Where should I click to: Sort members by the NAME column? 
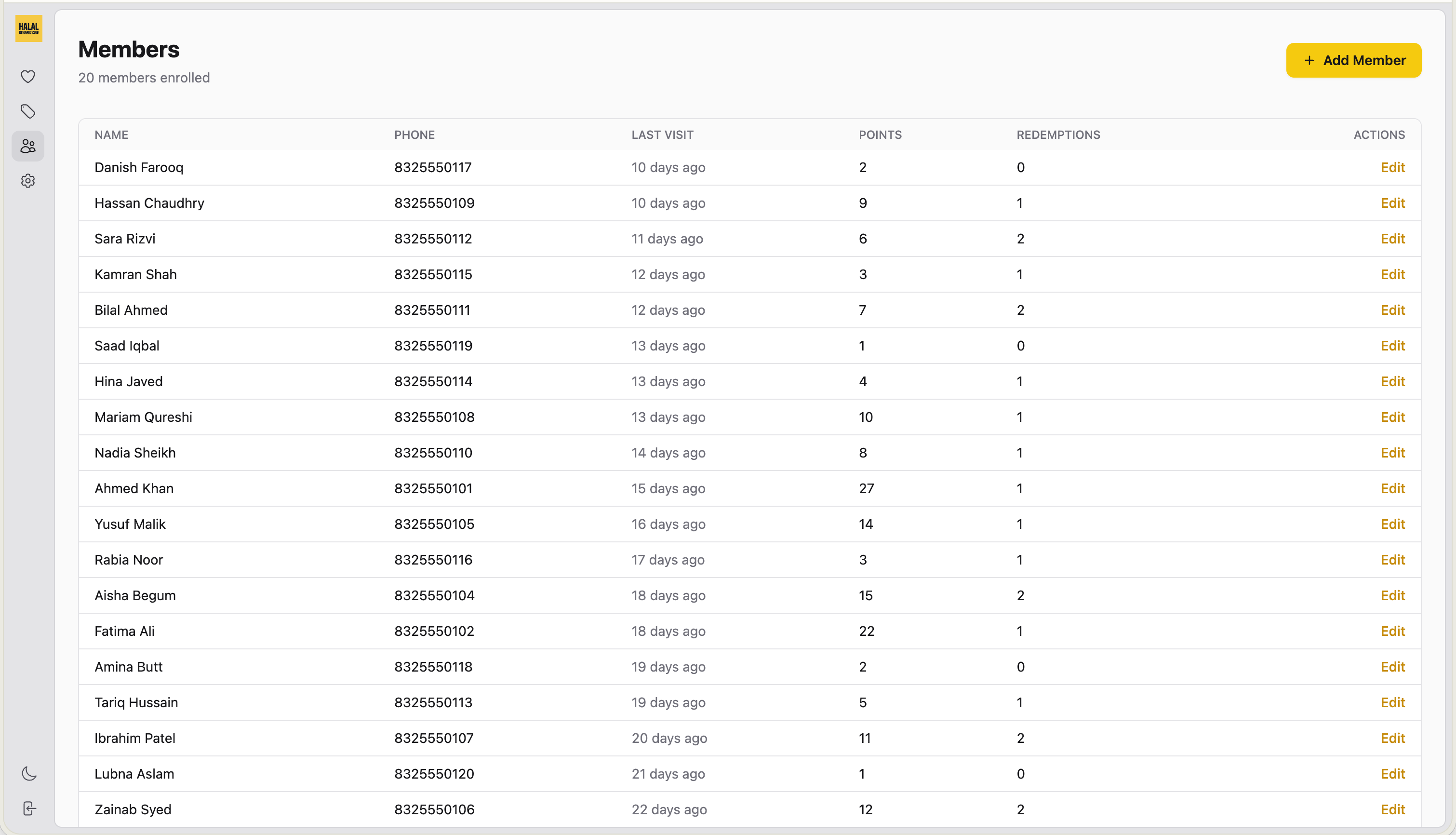tap(111, 134)
